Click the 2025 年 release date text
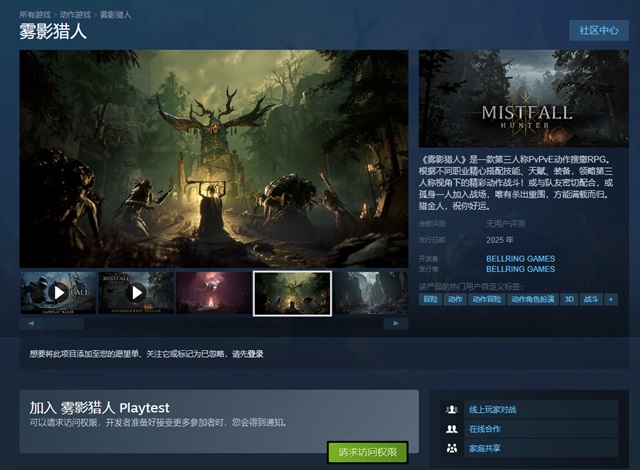Image resolution: width=640 pixels, height=470 pixels. [500, 240]
